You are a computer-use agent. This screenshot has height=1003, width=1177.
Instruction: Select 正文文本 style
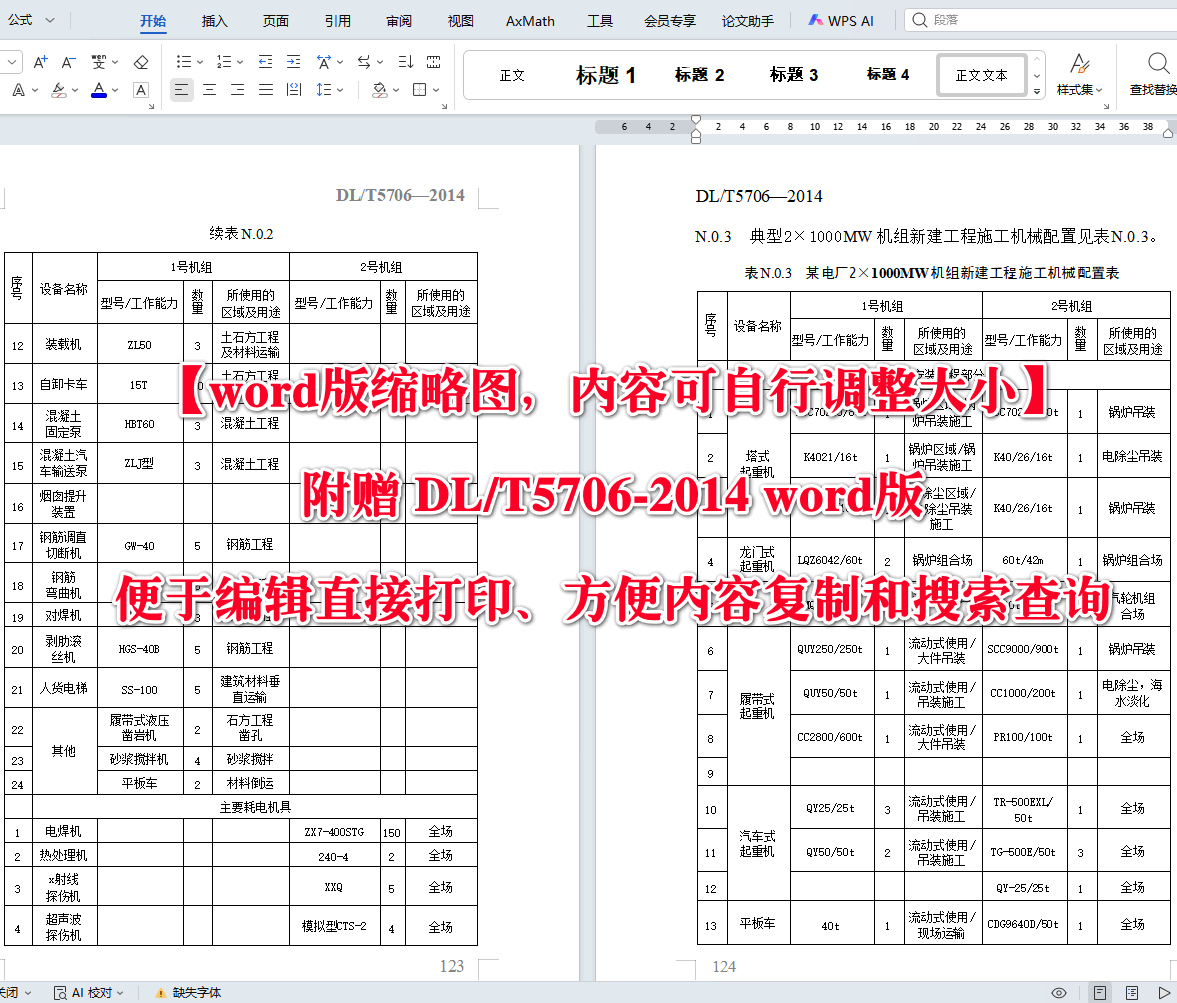tap(981, 75)
